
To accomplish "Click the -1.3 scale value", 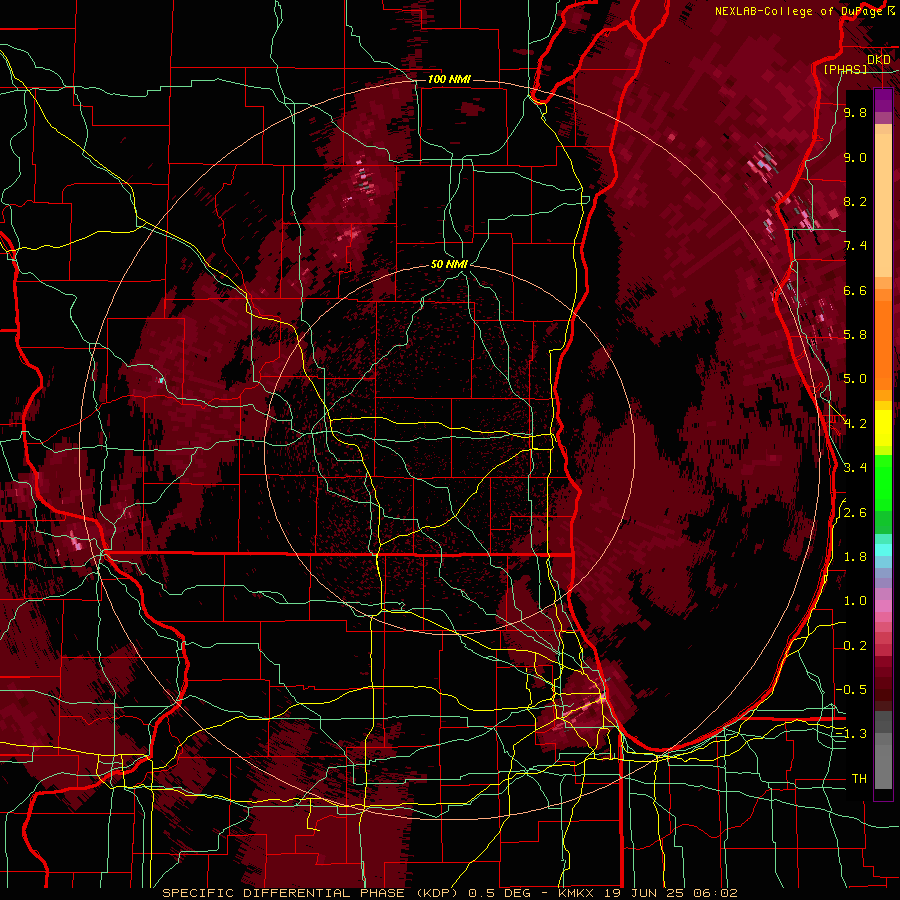I will [851, 734].
